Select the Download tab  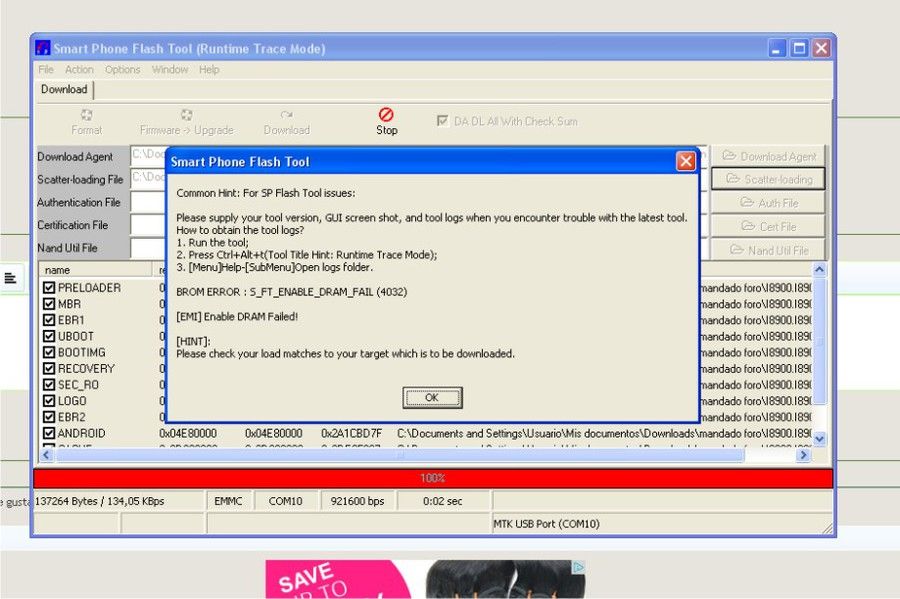point(64,90)
